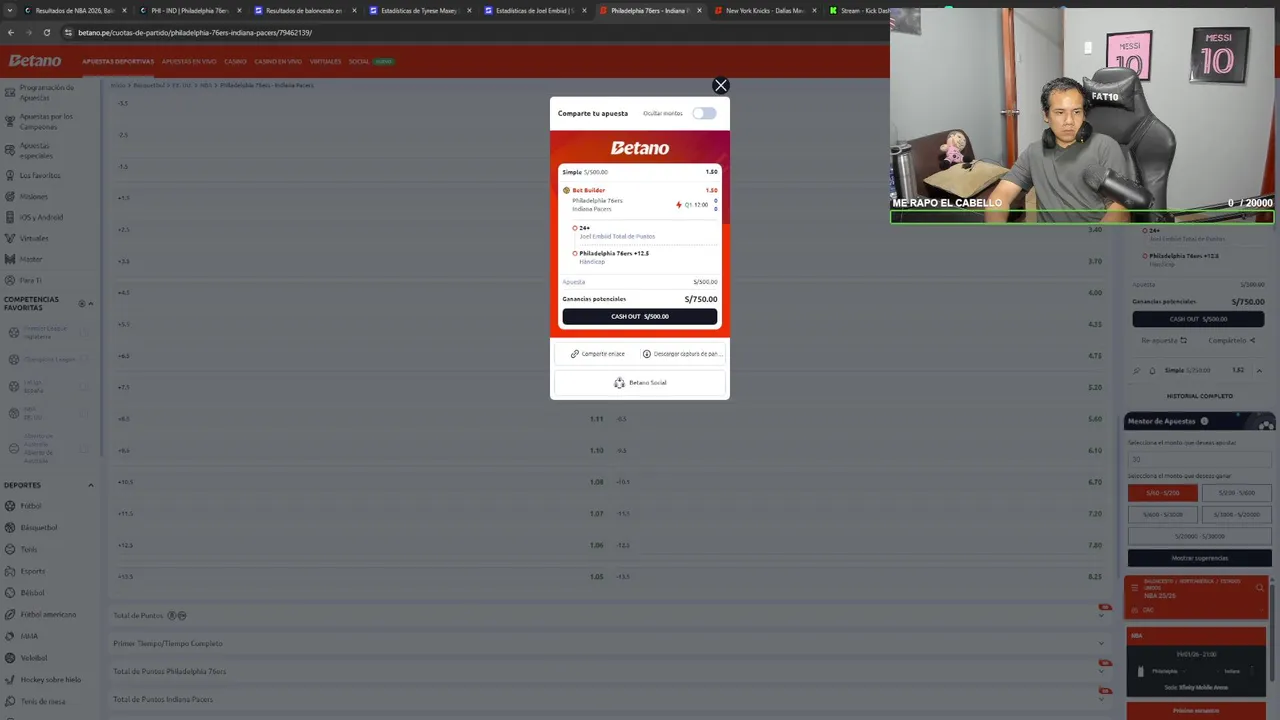Click the browser forward arrow
The image size is (1280, 720).
tap(29, 32)
